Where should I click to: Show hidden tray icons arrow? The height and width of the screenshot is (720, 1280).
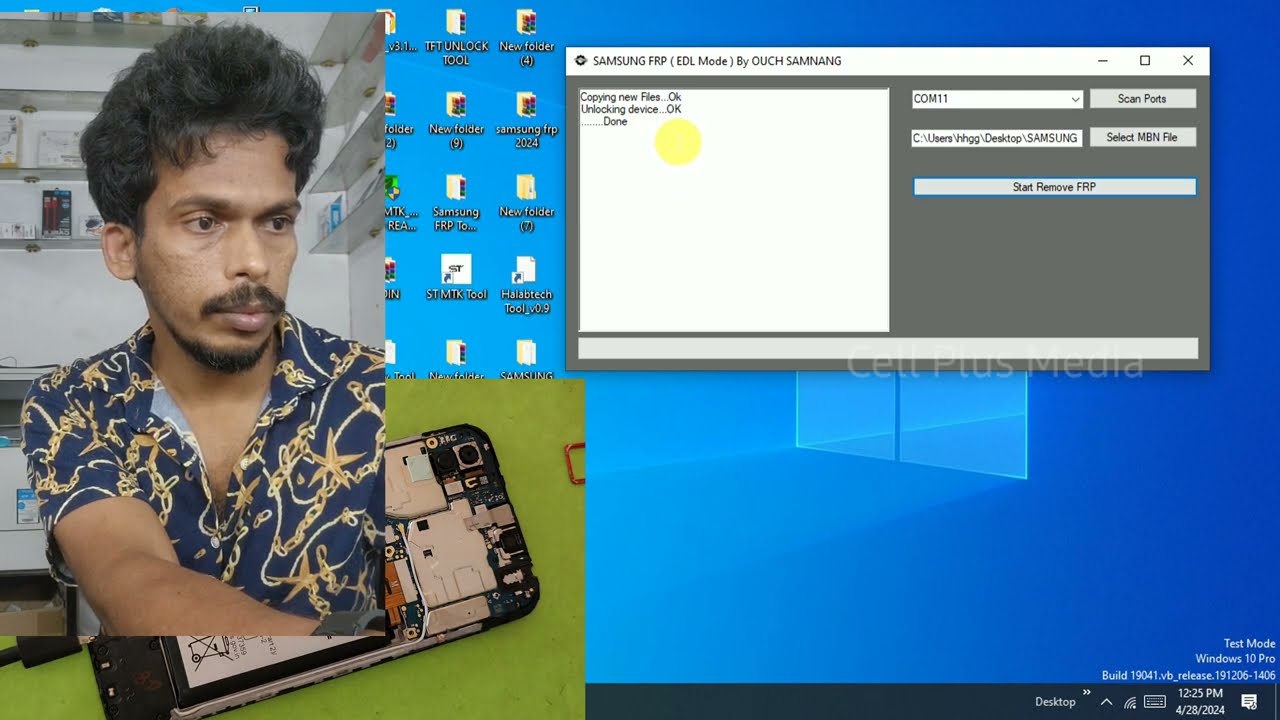(x=1106, y=702)
